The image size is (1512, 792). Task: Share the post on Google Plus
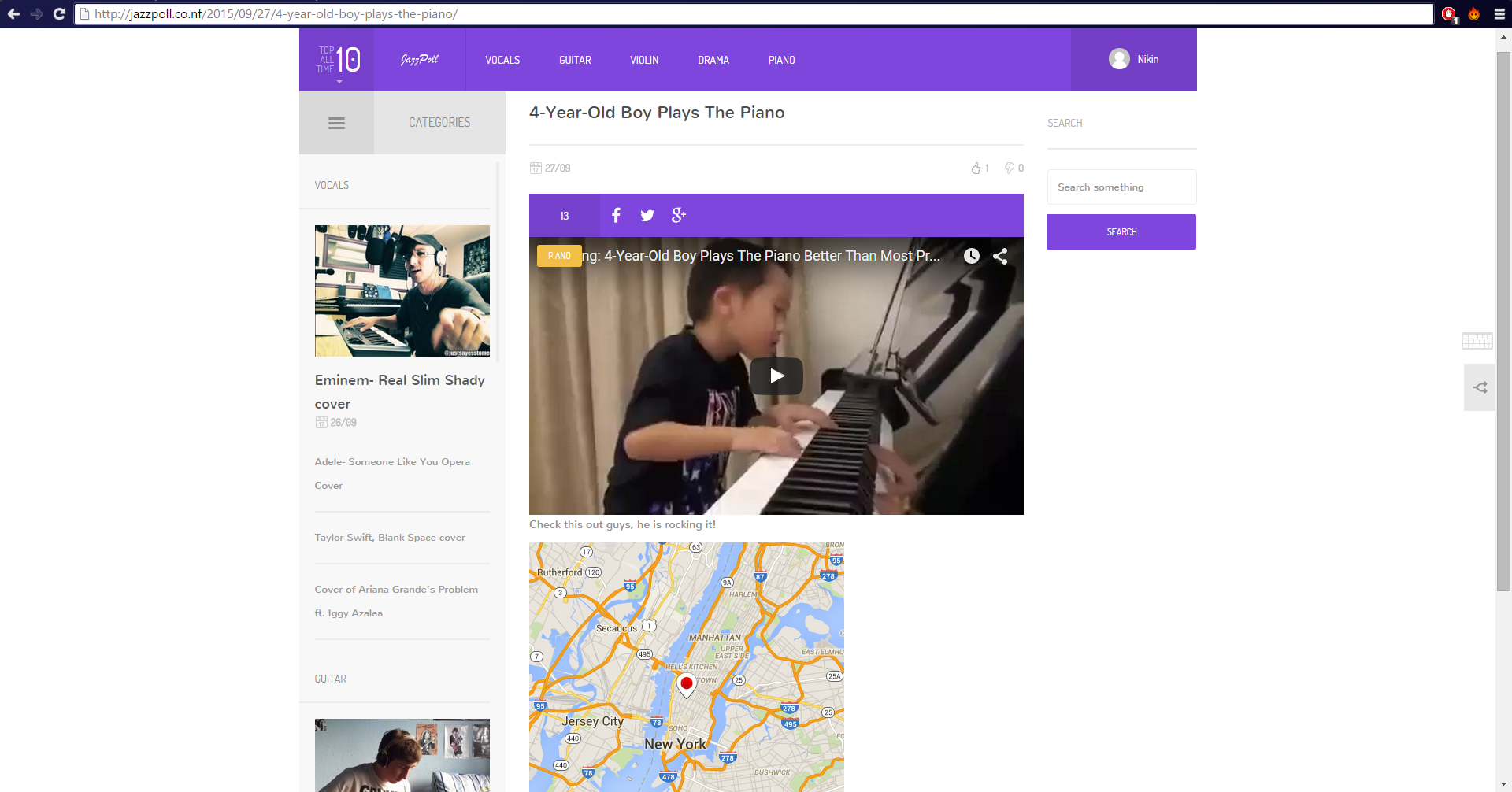[679, 215]
